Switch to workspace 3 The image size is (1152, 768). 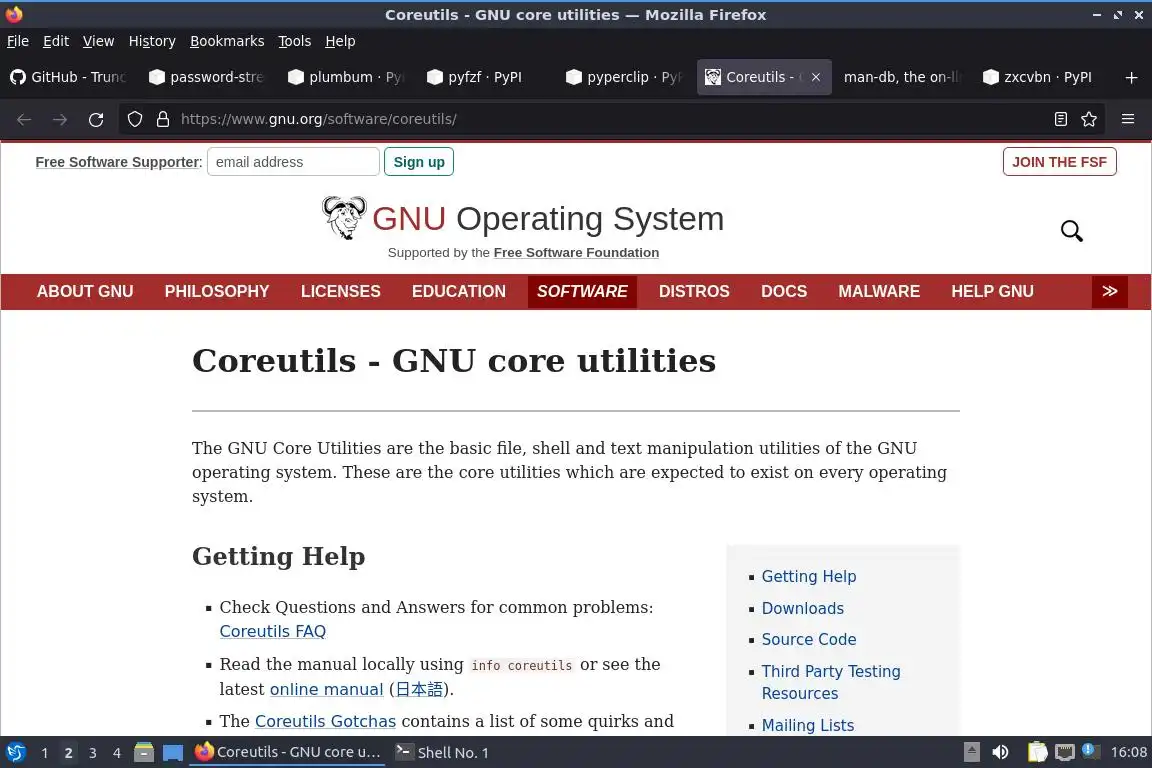(93, 753)
